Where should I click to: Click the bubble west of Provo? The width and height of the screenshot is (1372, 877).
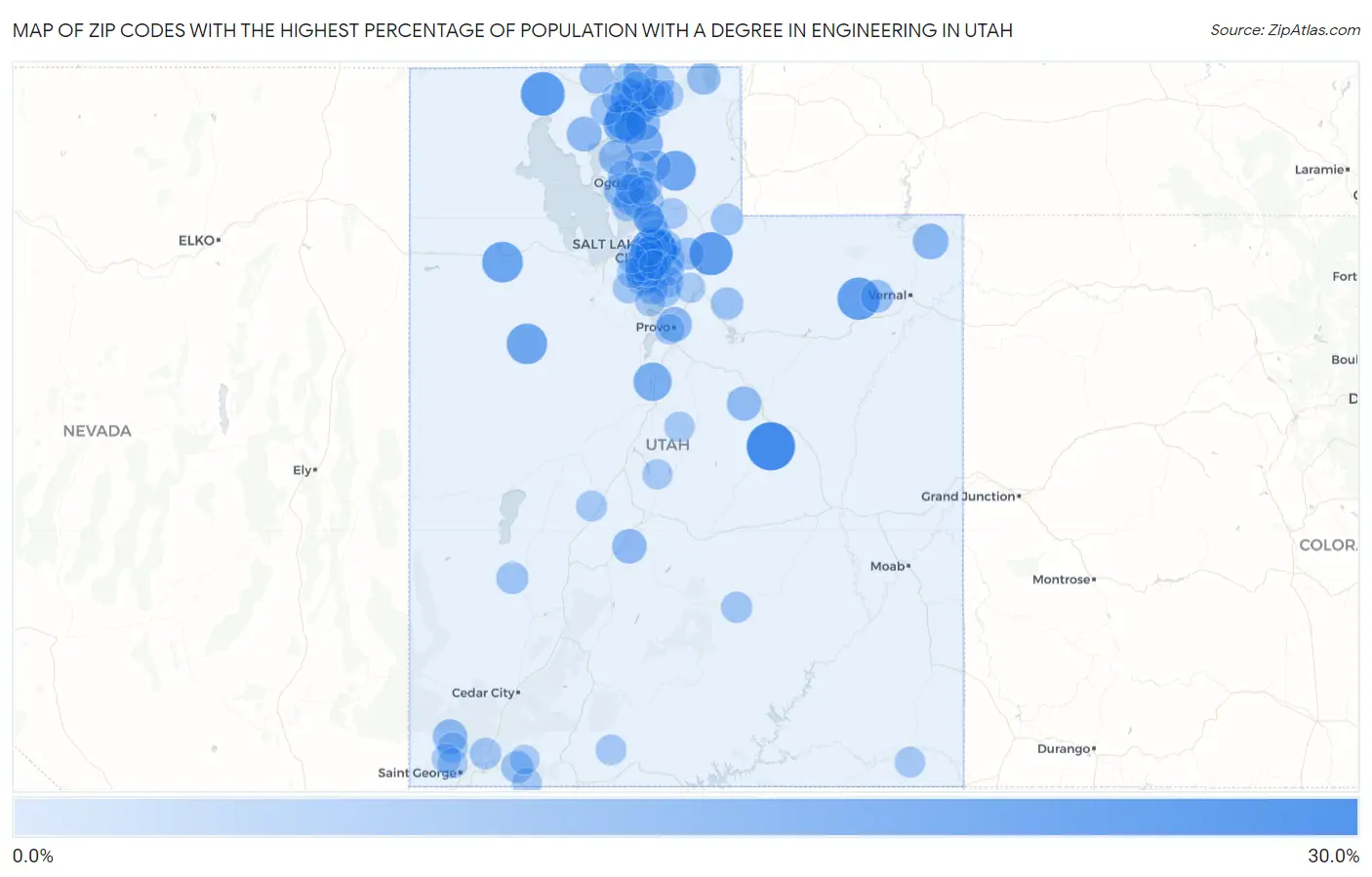[527, 344]
